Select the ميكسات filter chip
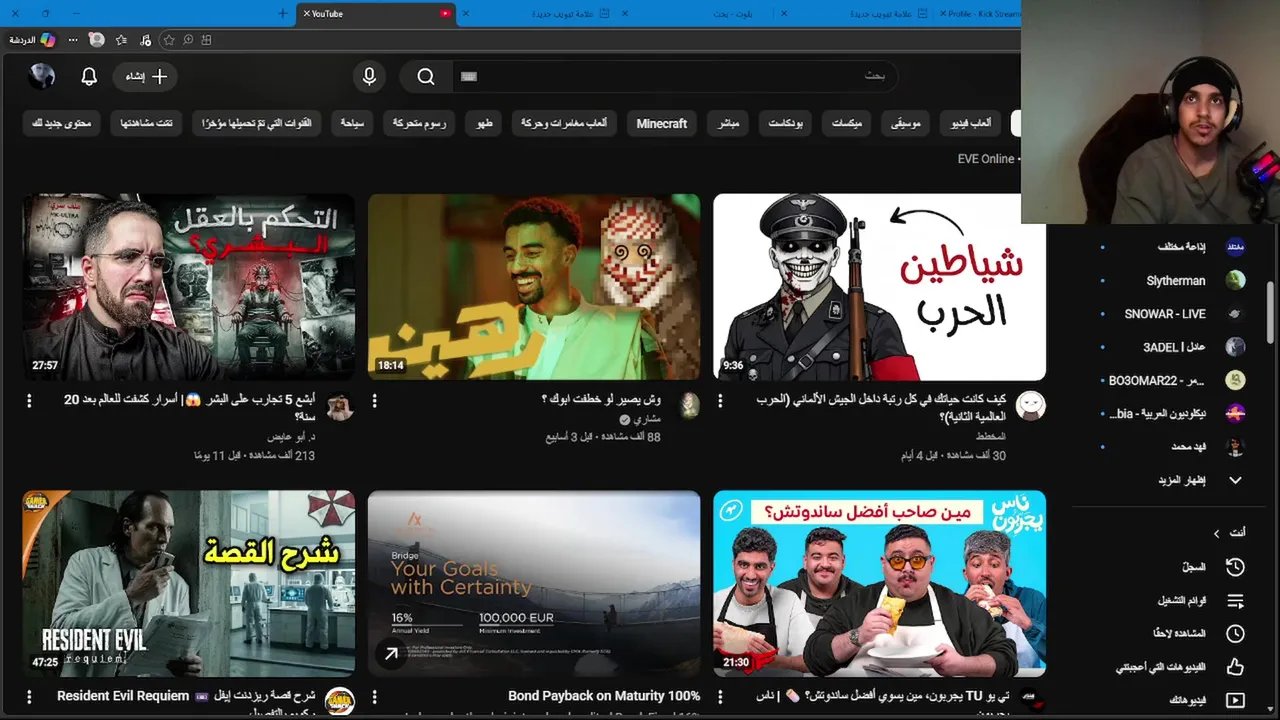The width and height of the screenshot is (1280, 720). click(846, 123)
